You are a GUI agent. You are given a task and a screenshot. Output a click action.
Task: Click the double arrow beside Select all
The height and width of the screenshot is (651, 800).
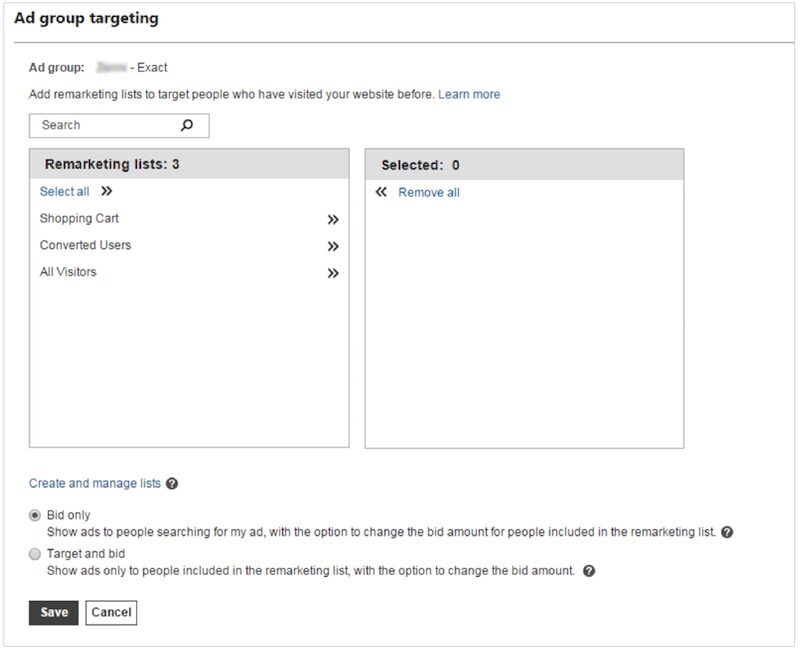pos(106,192)
